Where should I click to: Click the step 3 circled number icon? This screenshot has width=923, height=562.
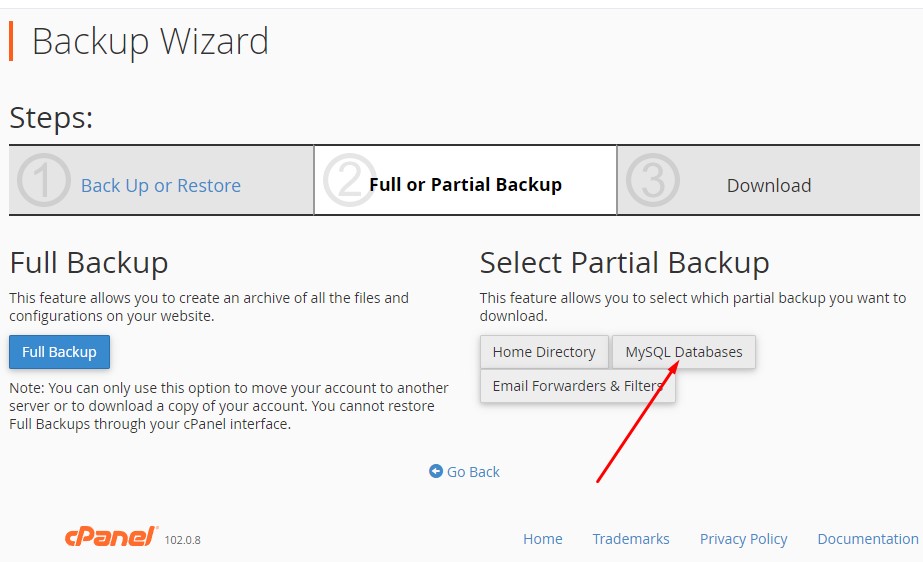(652, 181)
